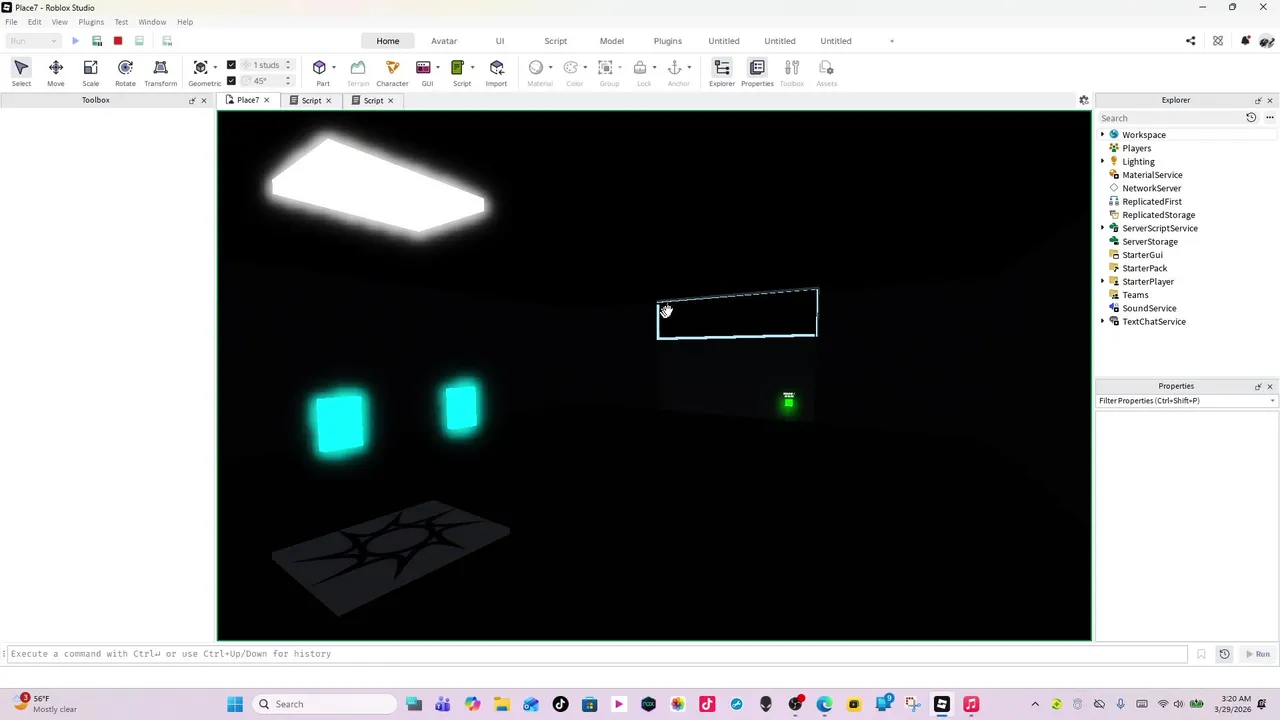Viewport: 1280px width, 720px height.
Task: Pick the Transform tool
Action: coord(160,72)
